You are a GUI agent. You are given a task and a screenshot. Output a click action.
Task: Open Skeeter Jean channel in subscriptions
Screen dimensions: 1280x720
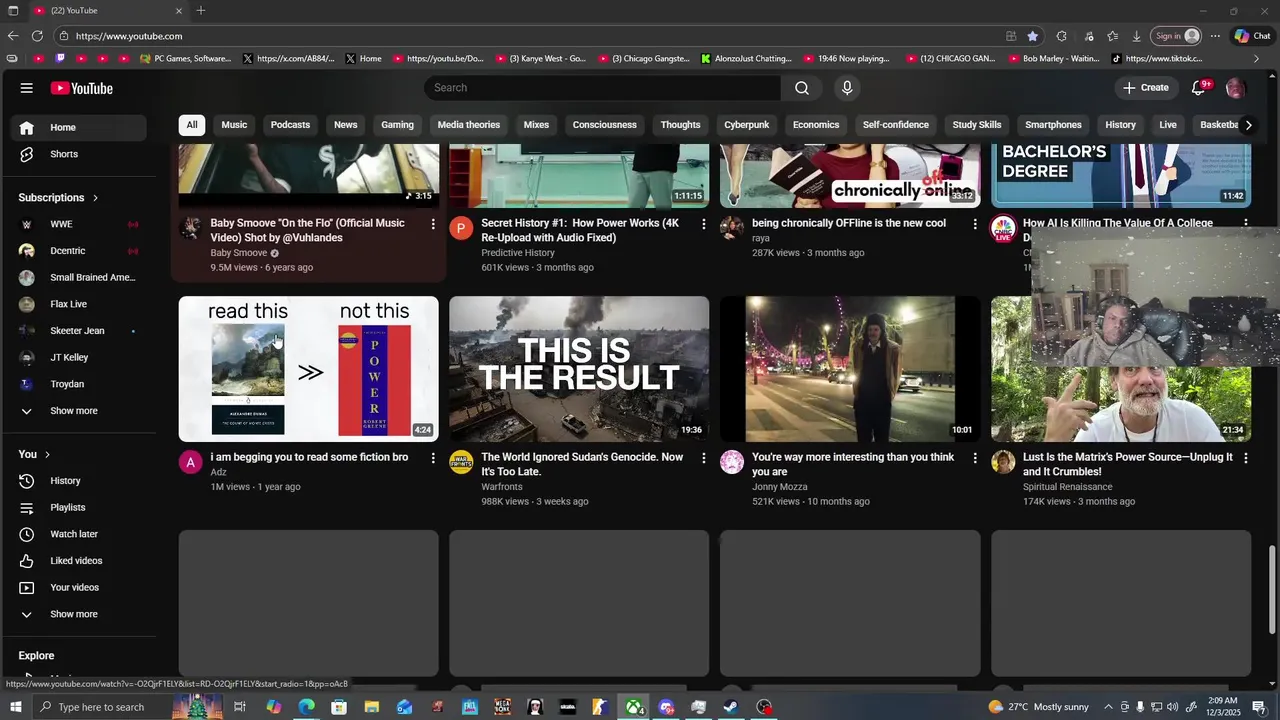pos(78,331)
